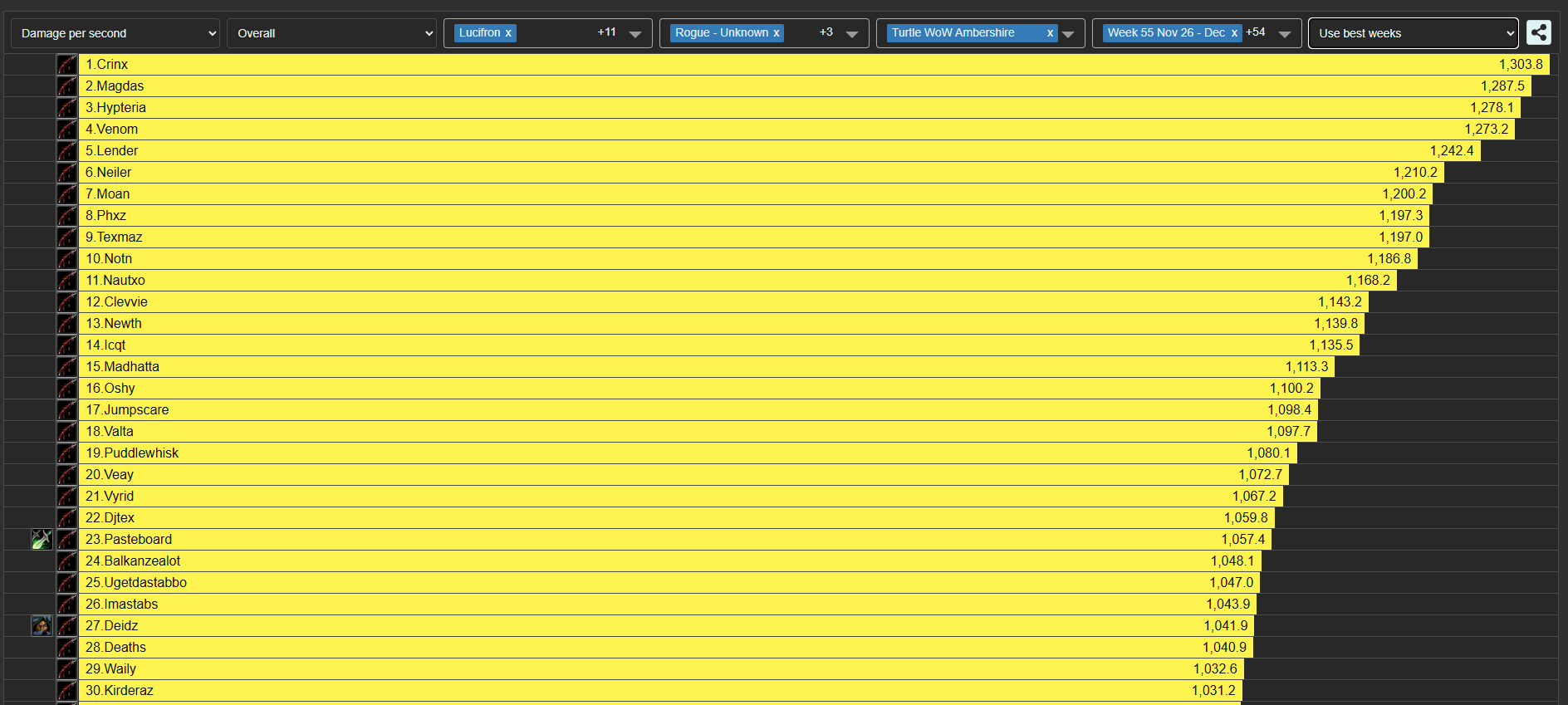This screenshot has height=705, width=1568.
Task: Click the rogue class icon beside Imastabs
Action: [66, 604]
